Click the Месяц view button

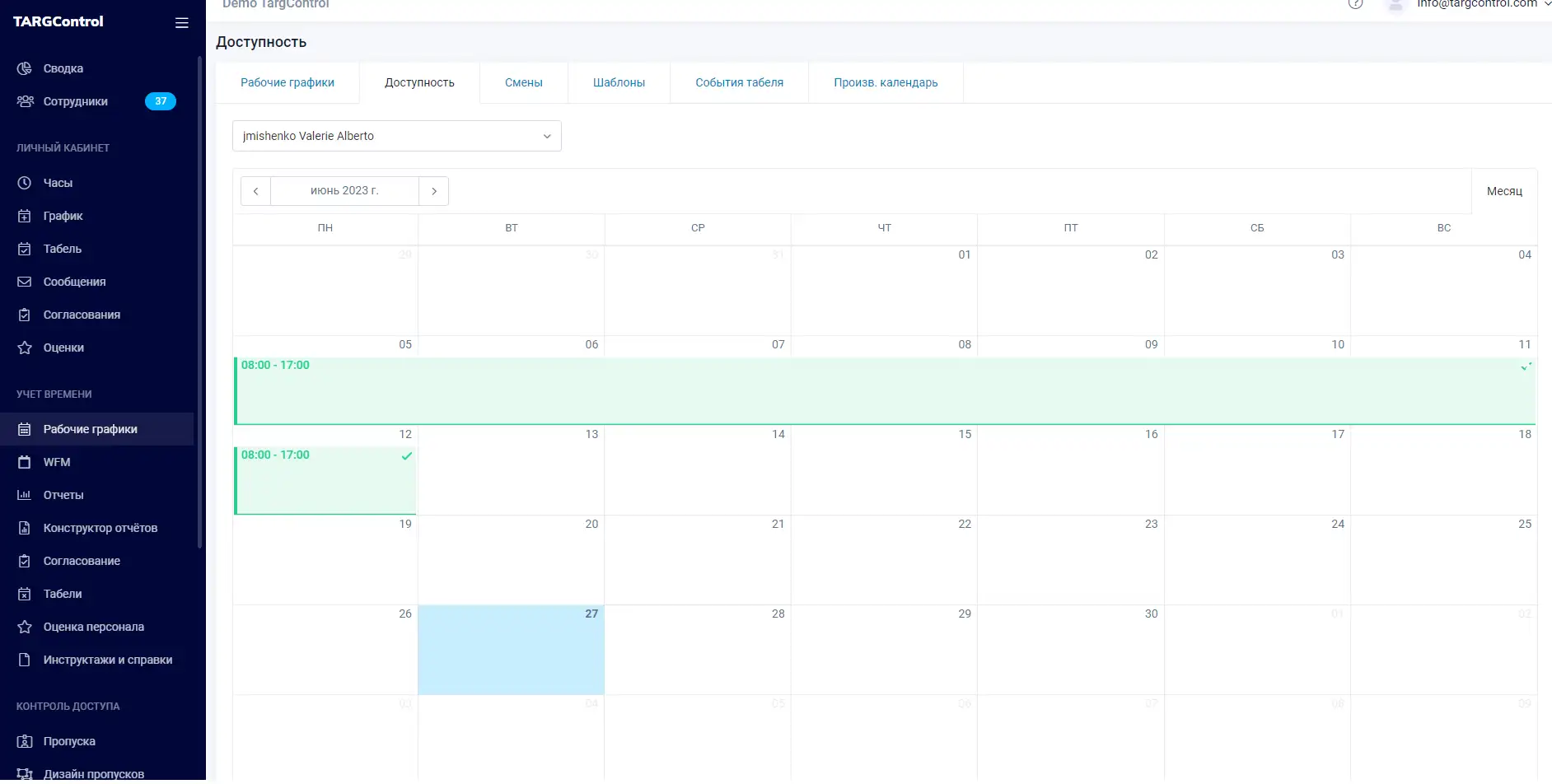[x=1504, y=191]
